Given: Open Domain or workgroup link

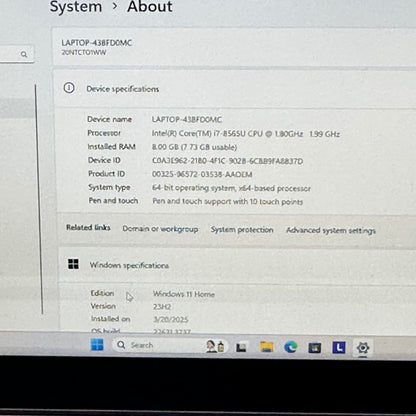Looking at the screenshot, I should 160,229.
